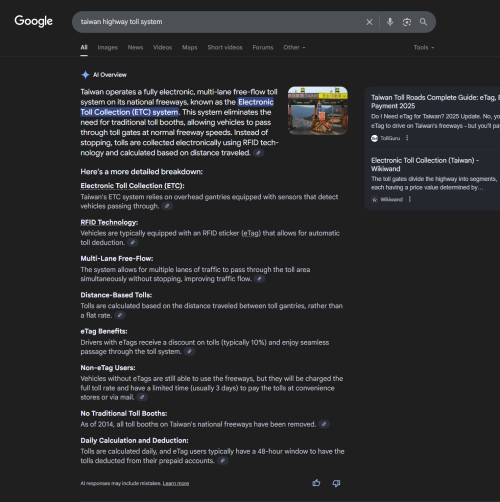500x502 pixels.
Task: Switch to the News tab
Action: pyautogui.click(x=135, y=47)
